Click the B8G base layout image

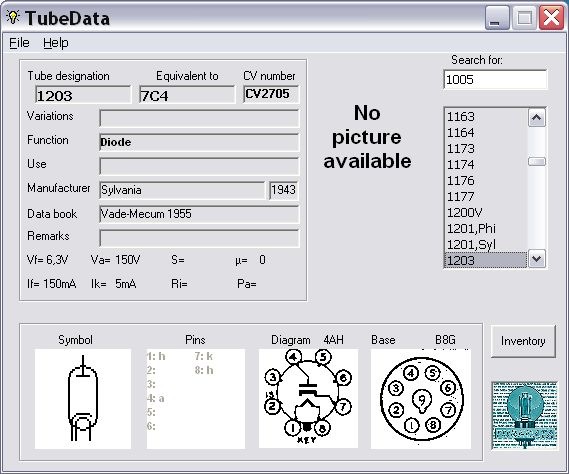pos(421,399)
